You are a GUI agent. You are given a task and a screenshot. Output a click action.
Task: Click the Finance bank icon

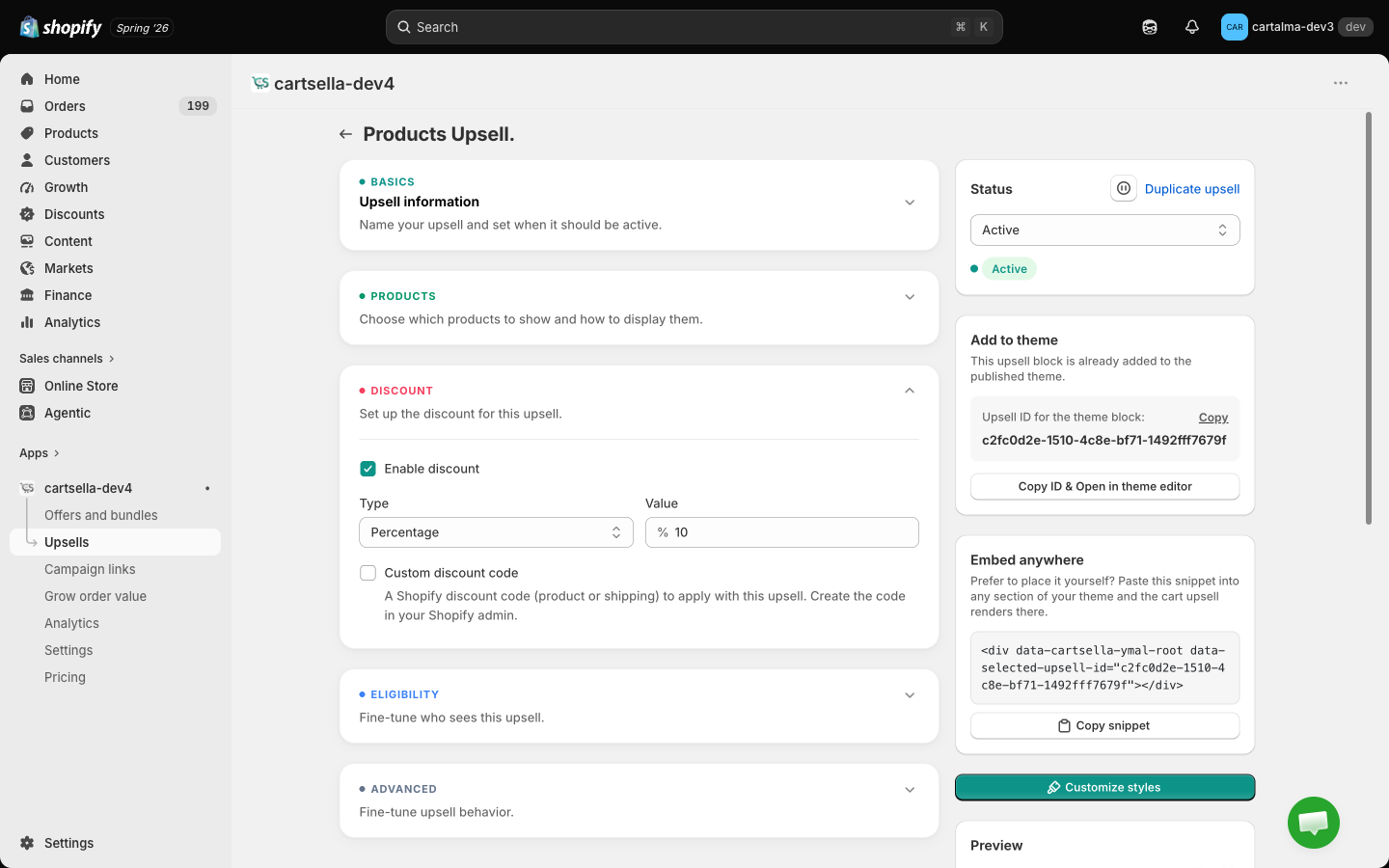point(27,295)
